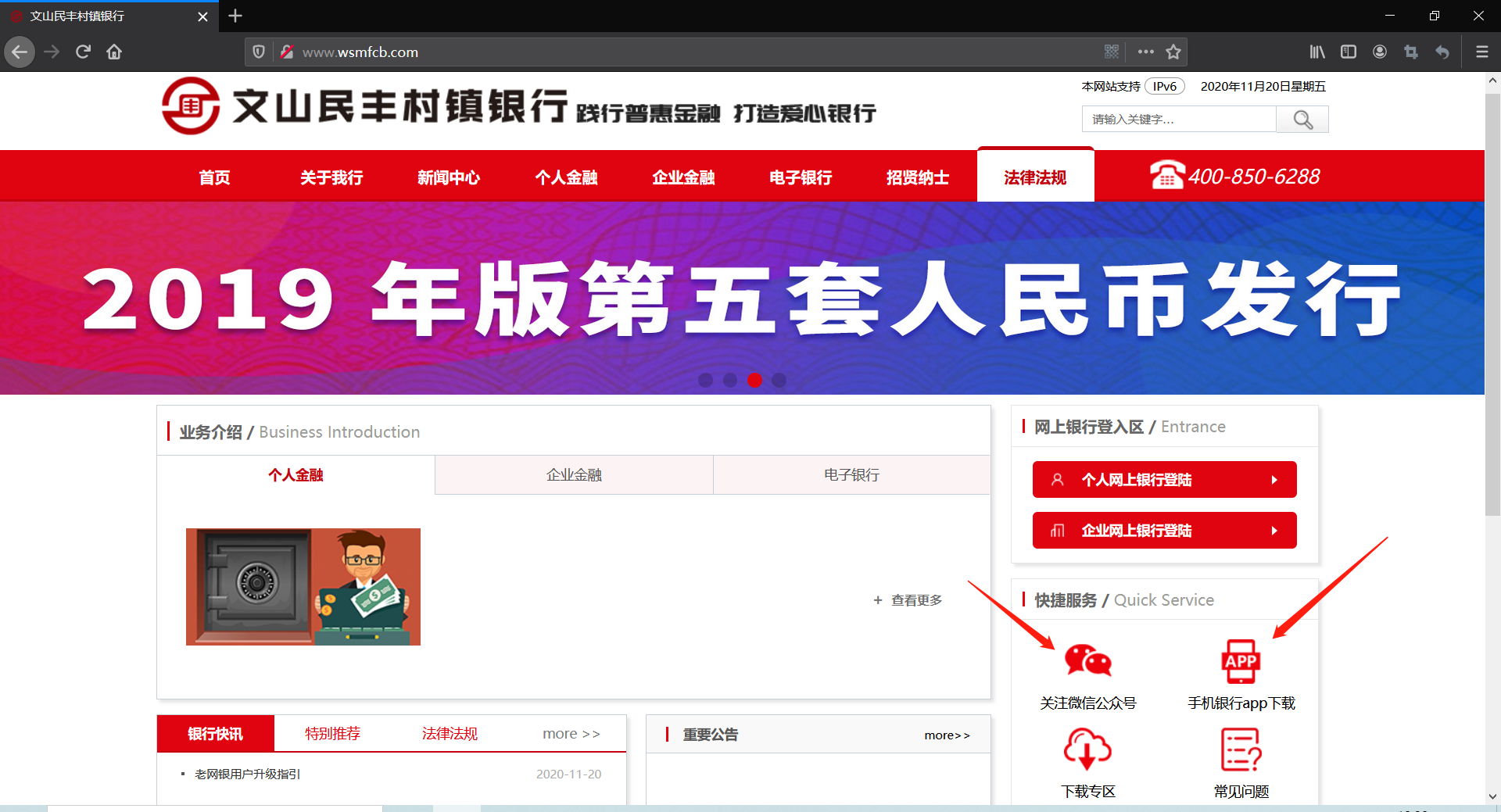1501x812 pixels.
Task: Click the 个人网上银行登陆 button
Action: [1164, 480]
